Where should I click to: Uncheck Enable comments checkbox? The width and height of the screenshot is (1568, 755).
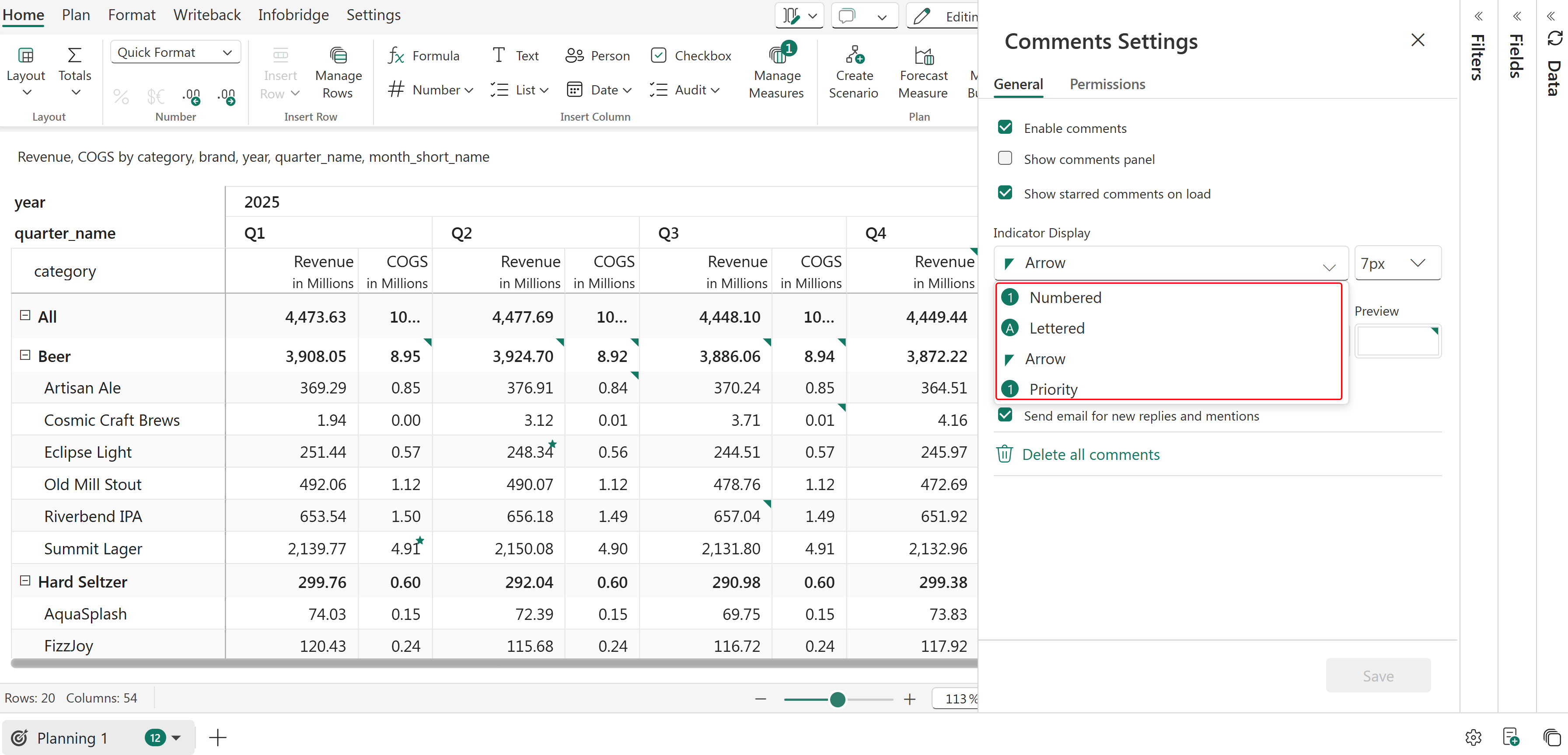point(1005,127)
